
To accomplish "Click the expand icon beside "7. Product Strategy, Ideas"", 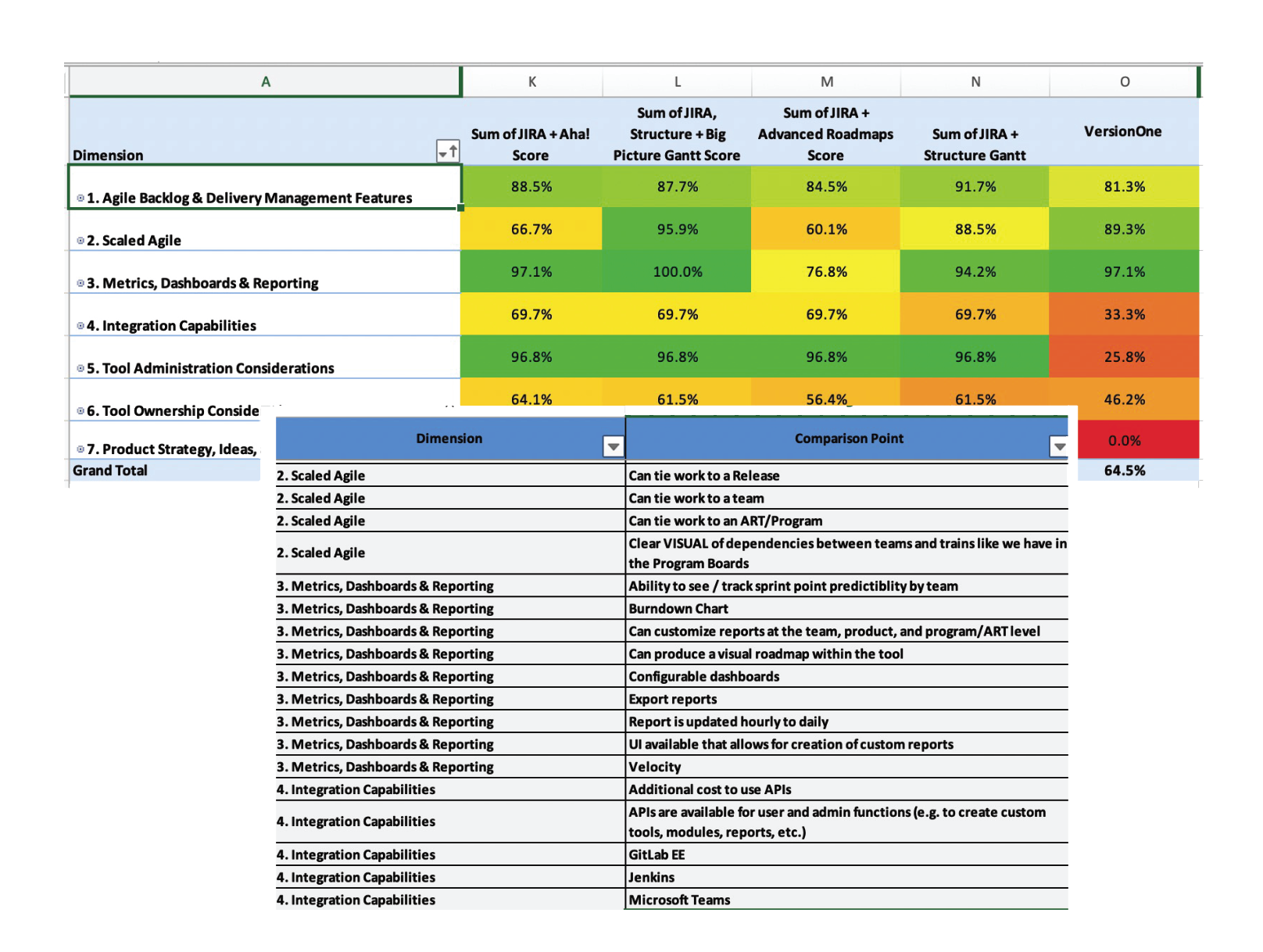I will point(81,449).
